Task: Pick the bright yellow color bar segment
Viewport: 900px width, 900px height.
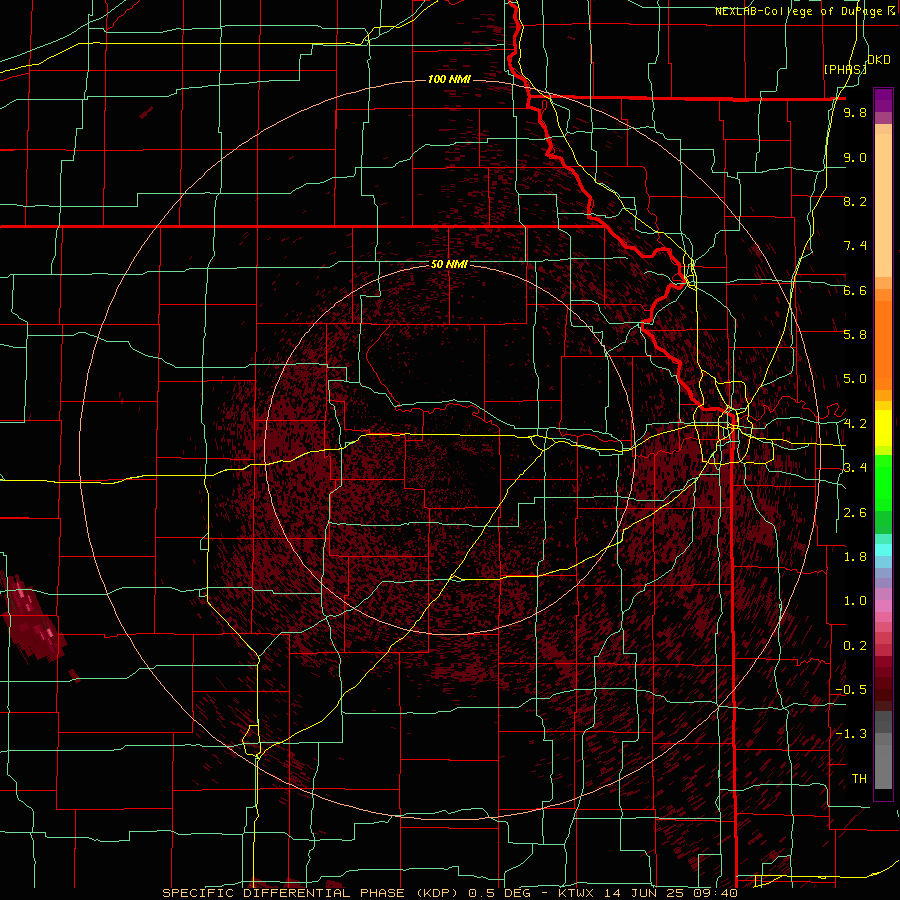Action: [883, 428]
